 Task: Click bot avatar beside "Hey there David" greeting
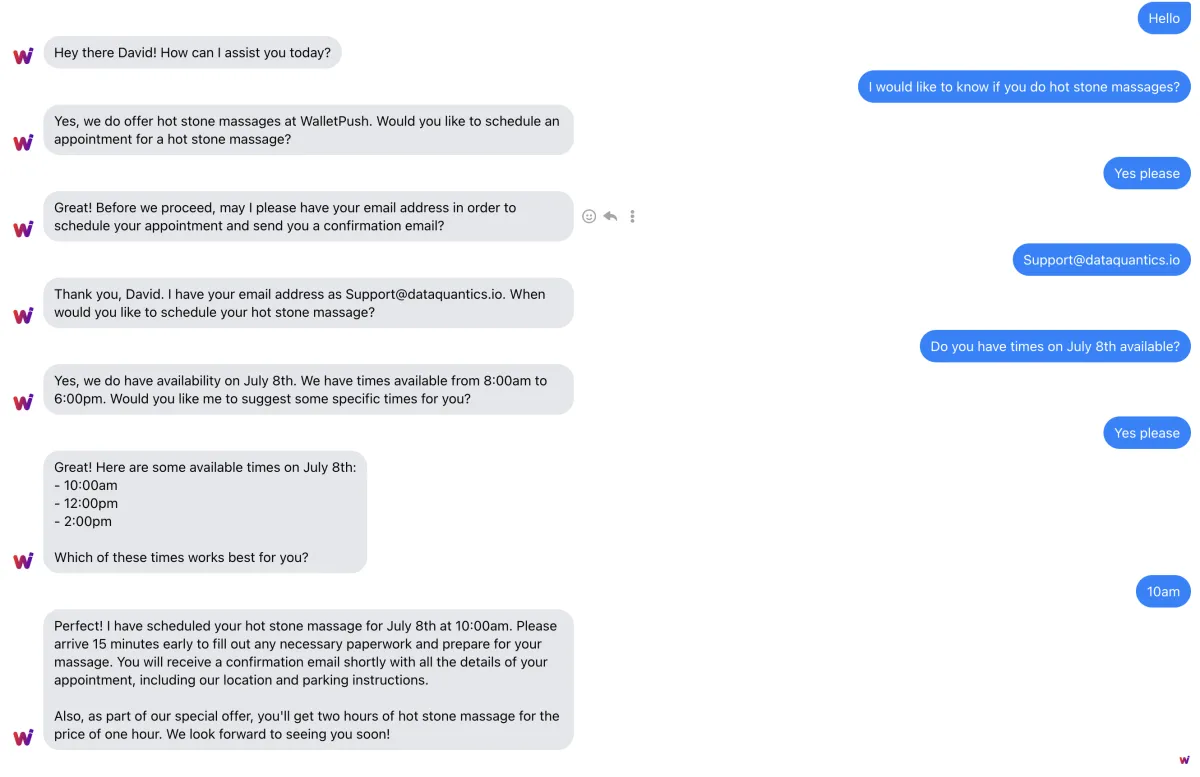(23, 56)
